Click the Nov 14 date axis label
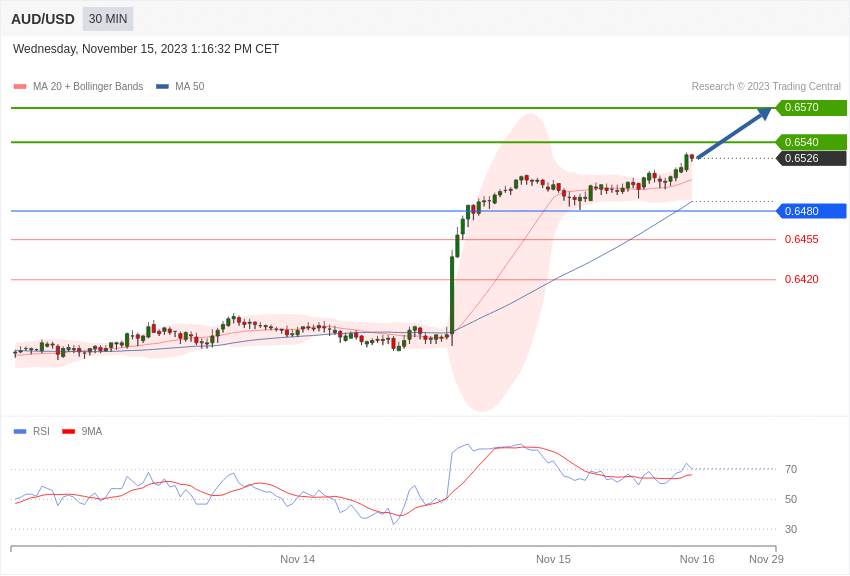 [x=298, y=559]
